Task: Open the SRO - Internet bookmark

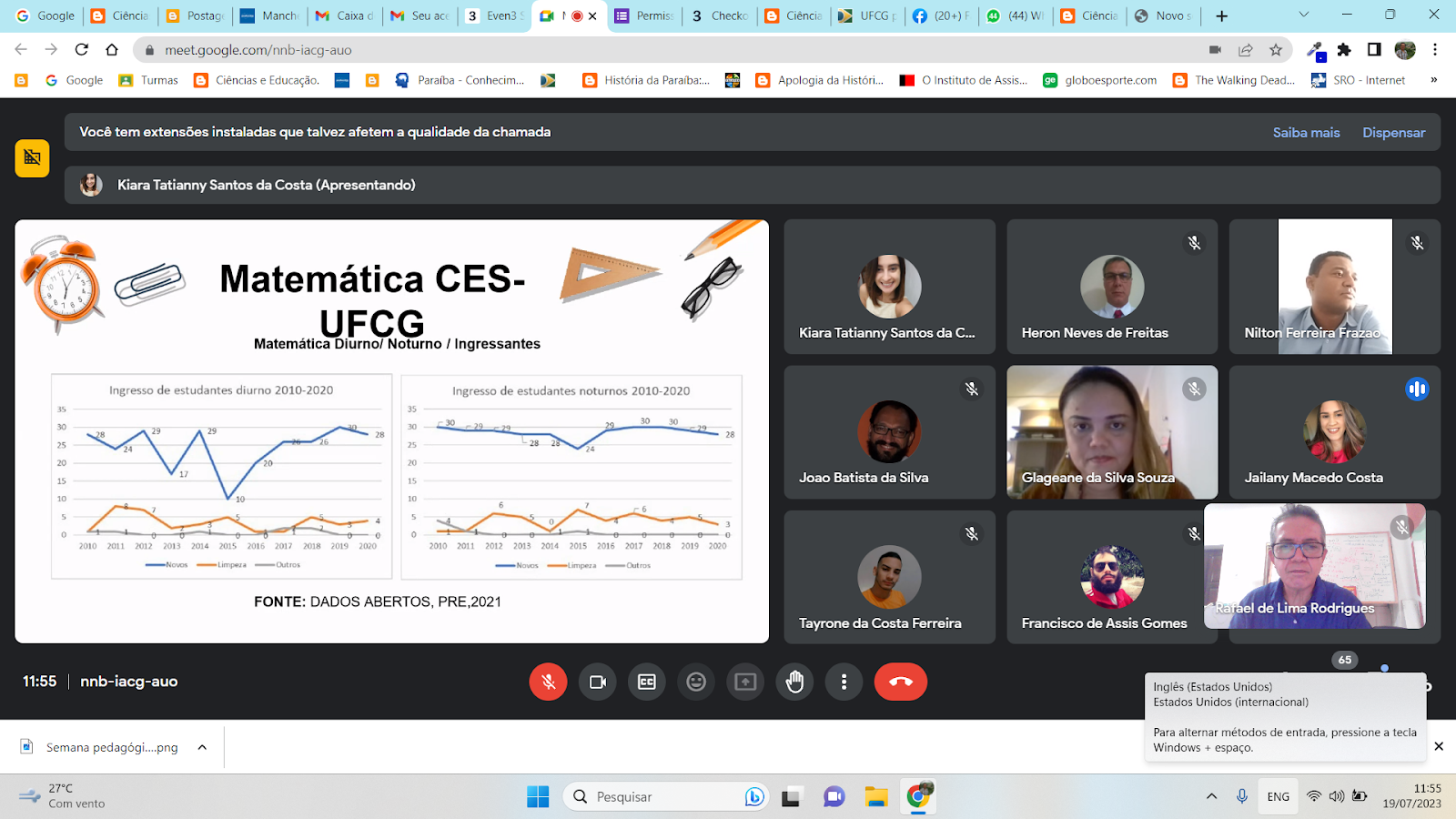Action: [1359, 80]
